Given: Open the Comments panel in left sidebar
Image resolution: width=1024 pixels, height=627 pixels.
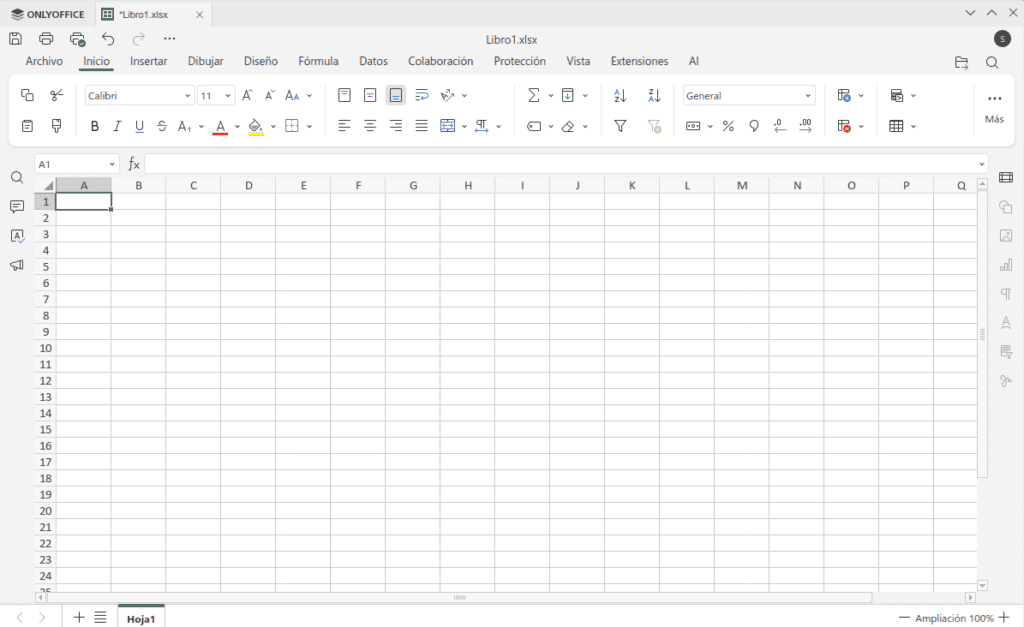Looking at the screenshot, I should (17, 207).
